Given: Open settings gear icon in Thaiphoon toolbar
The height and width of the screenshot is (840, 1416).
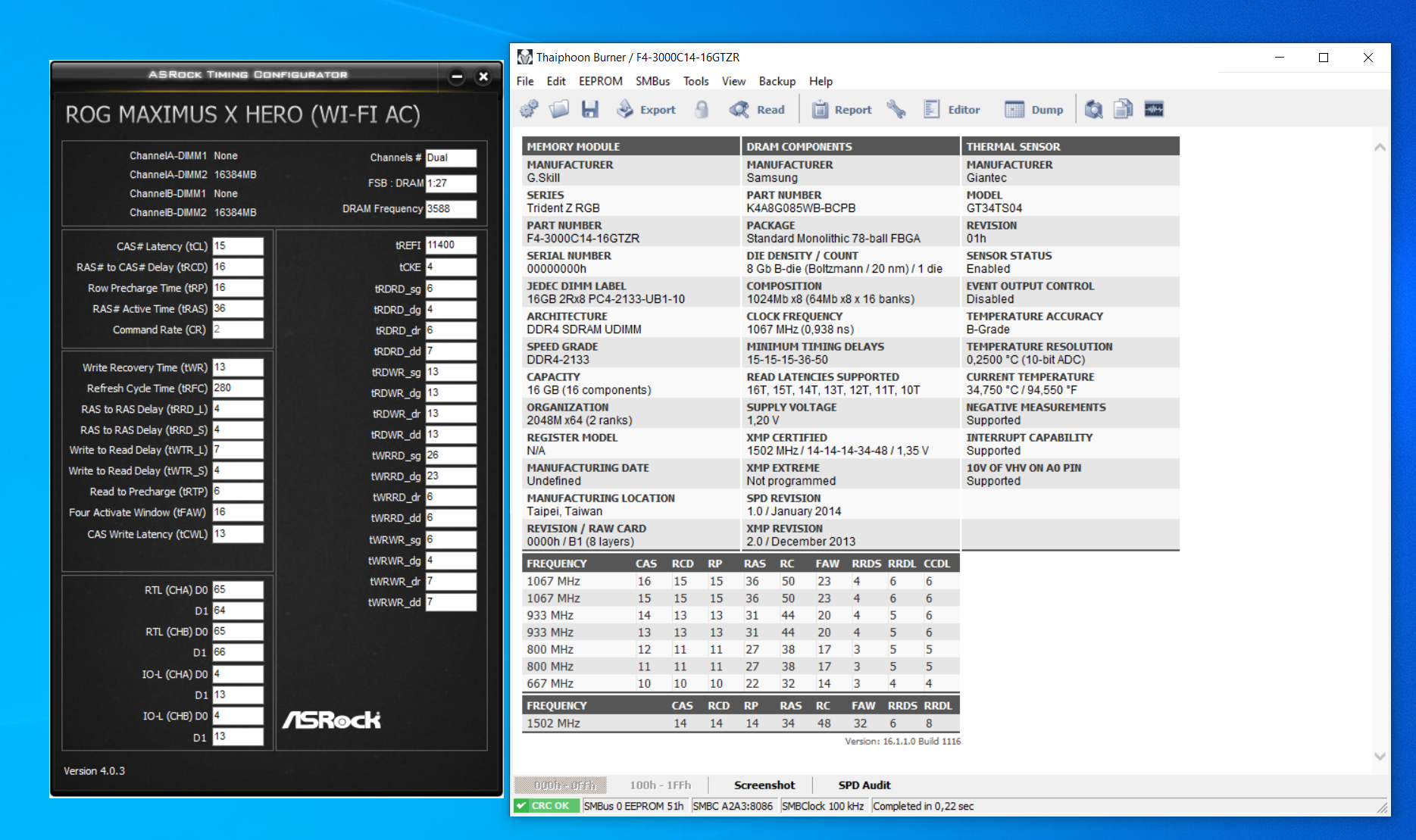Looking at the screenshot, I should tap(529, 110).
